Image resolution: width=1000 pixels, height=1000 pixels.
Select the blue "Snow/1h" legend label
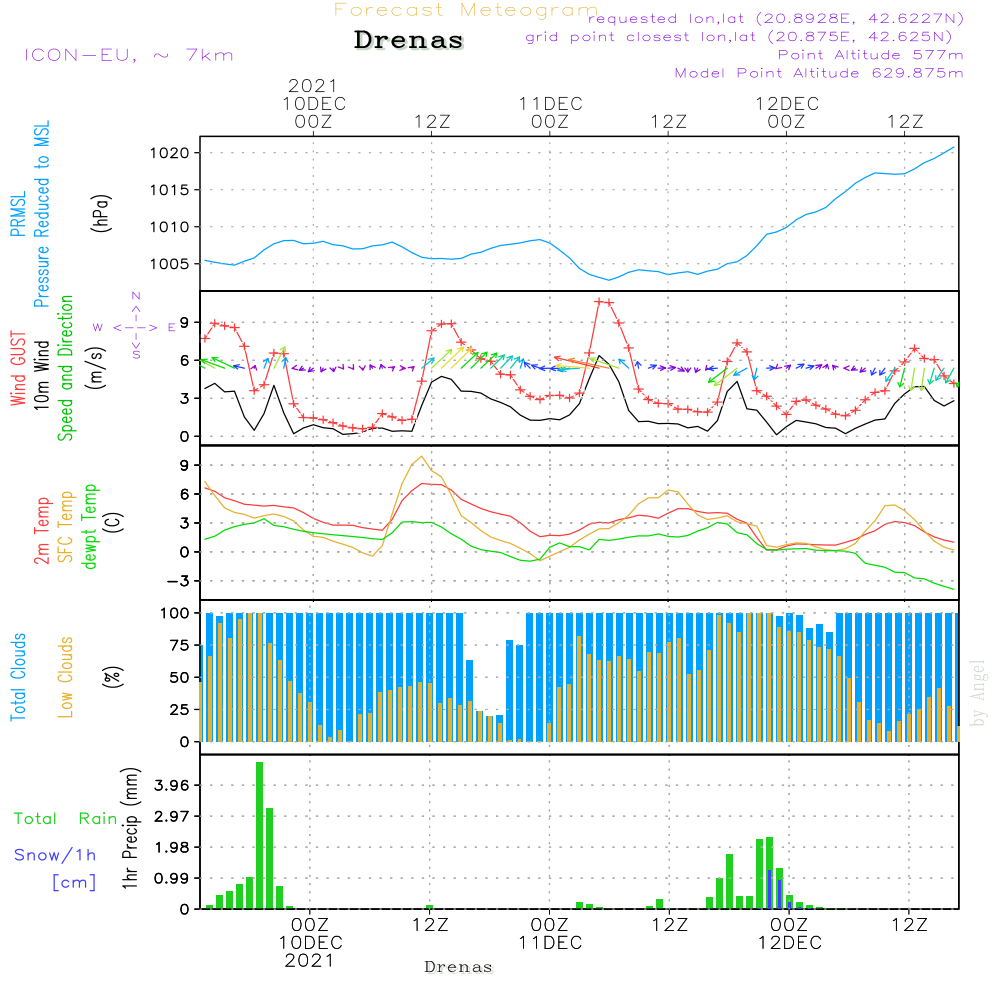[x=55, y=855]
